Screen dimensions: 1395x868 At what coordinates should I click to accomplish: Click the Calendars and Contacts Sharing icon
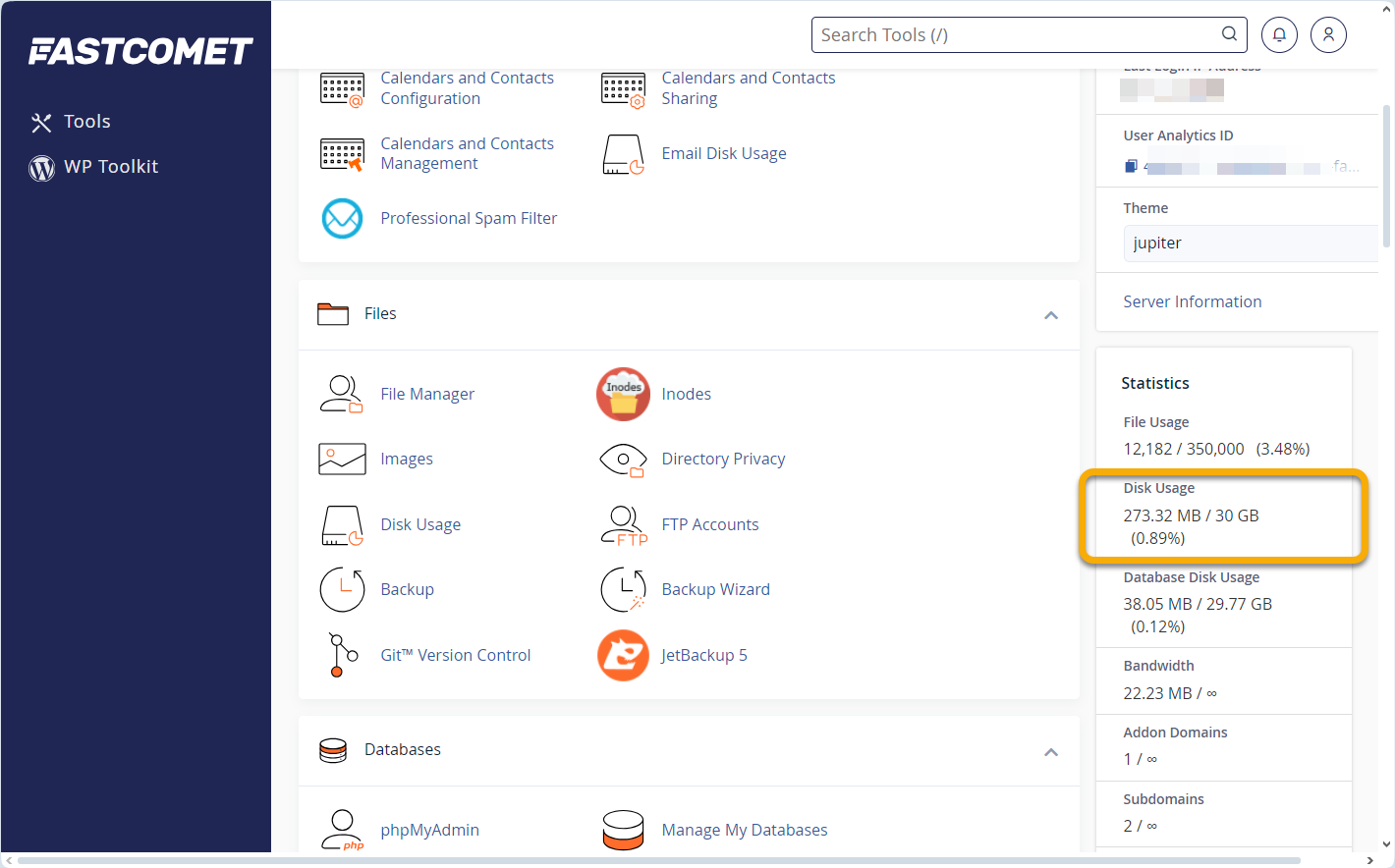pyautogui.click(x=624, y=89)
